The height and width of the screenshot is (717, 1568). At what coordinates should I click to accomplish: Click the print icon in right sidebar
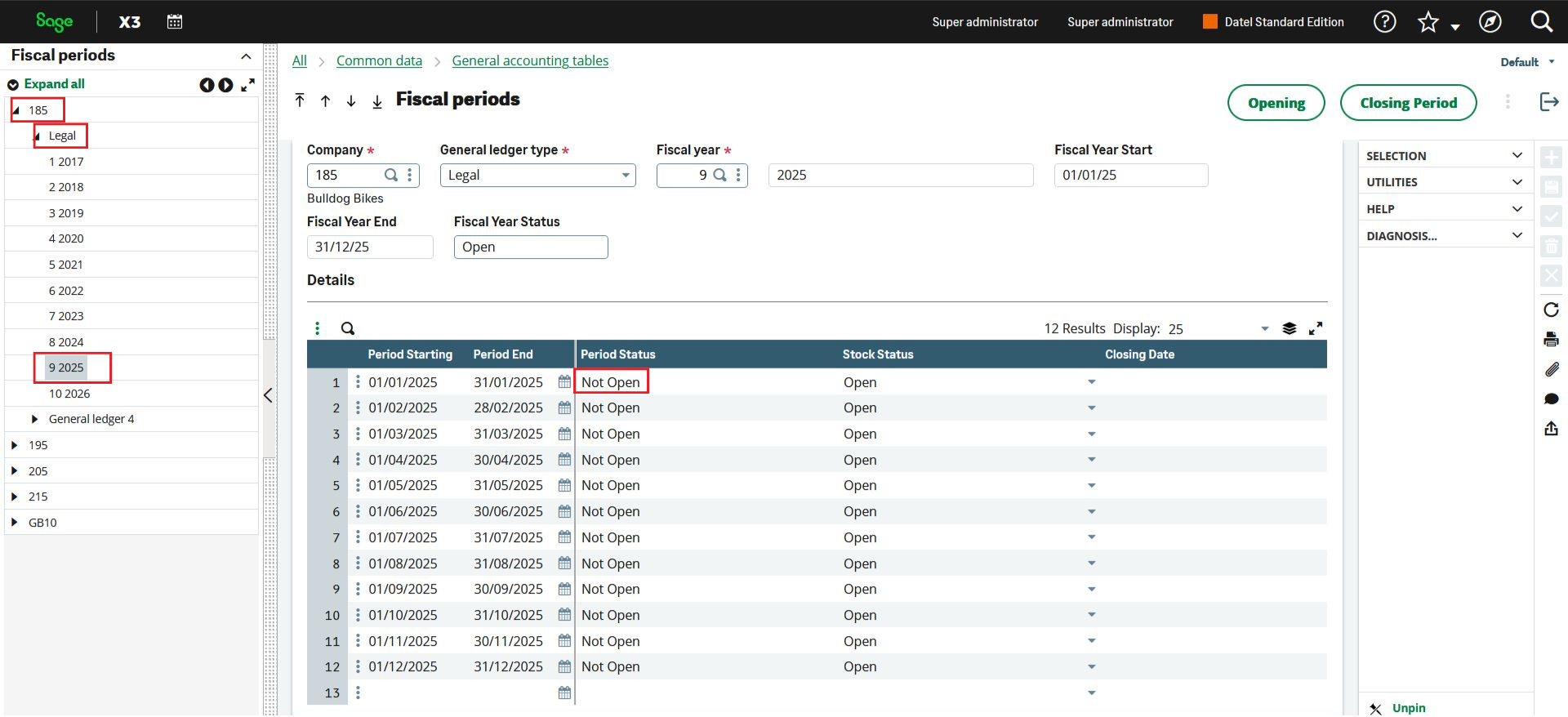pos(1551,339)
